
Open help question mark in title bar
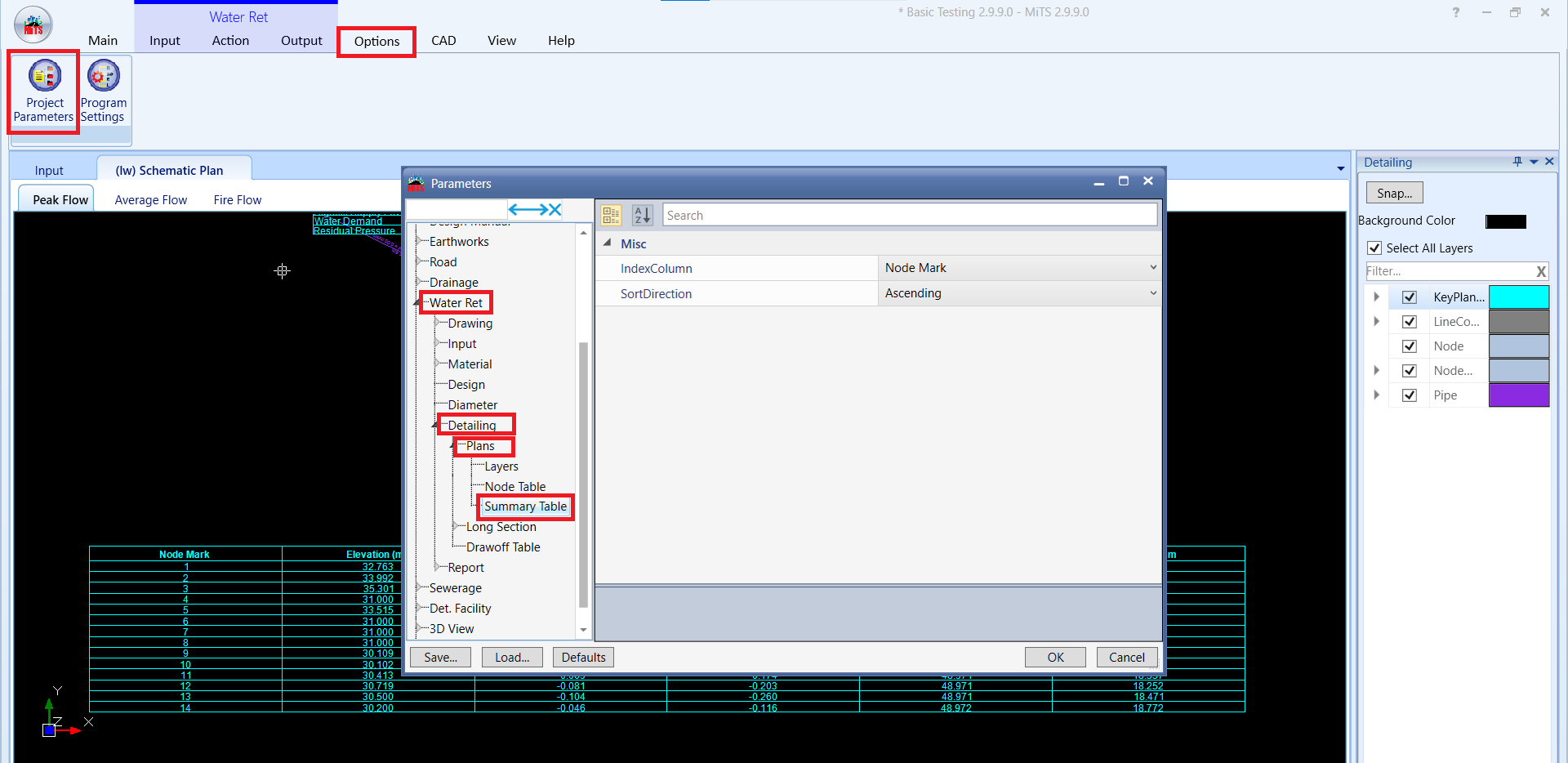point(1456,12)
